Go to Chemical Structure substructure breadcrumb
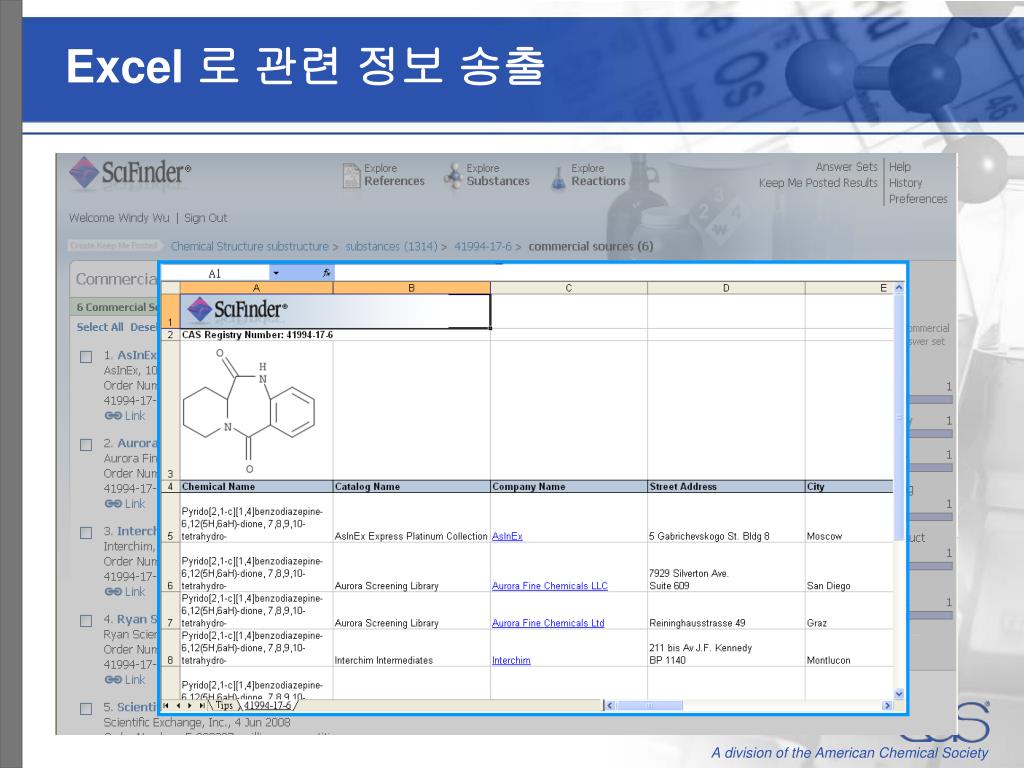The width and height of the screenshot is (1024, 768). pyautogui.click(x=249, y=247)
